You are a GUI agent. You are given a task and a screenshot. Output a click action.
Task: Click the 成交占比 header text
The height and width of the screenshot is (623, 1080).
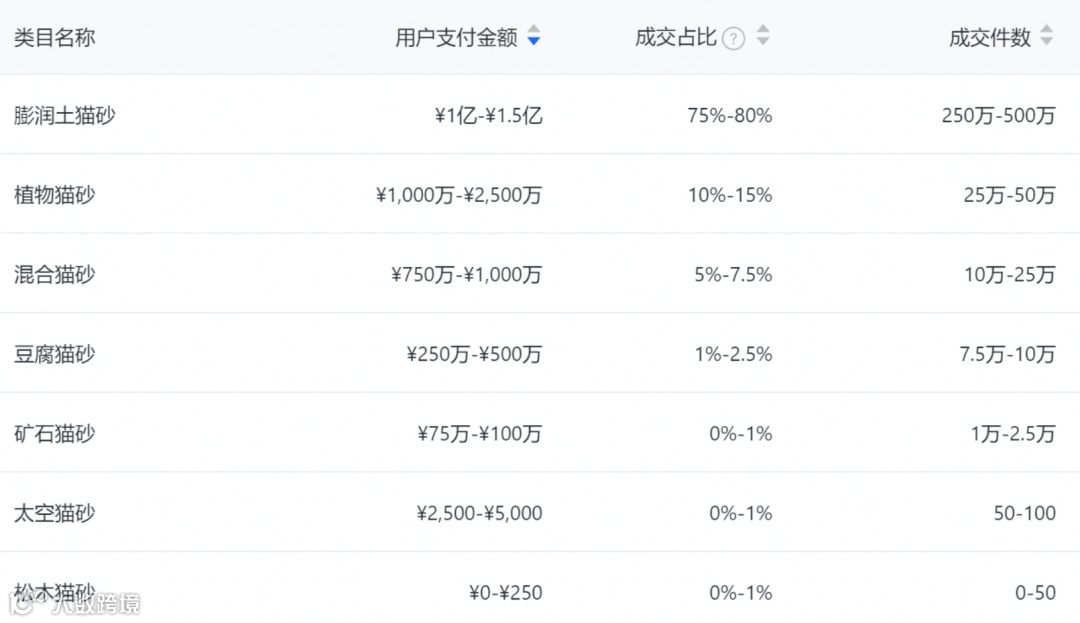click(x=676, y=38)
